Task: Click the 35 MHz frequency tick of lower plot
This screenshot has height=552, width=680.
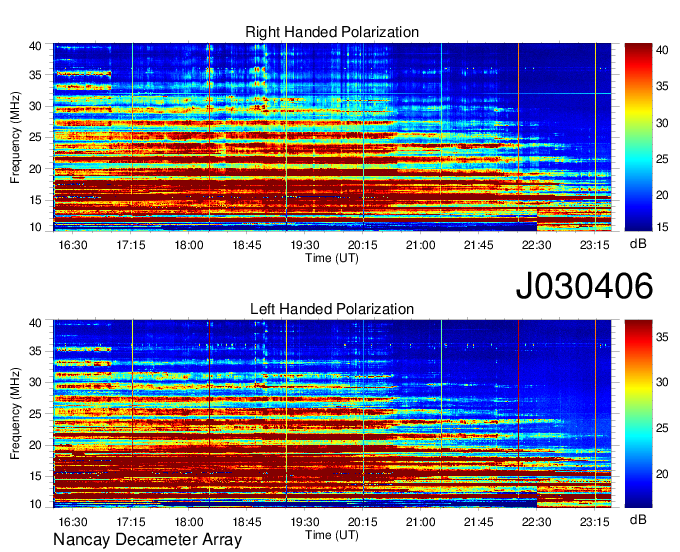Action: click(x=35, y=351)
